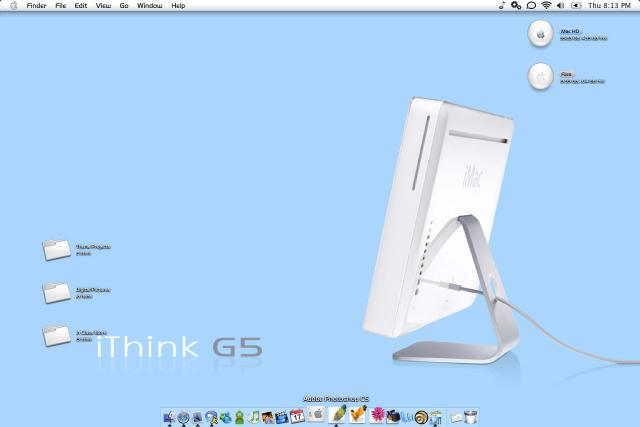
Task: Open the Mac HD drive icon
Action: pyautogui.click(x=540, y=33)
